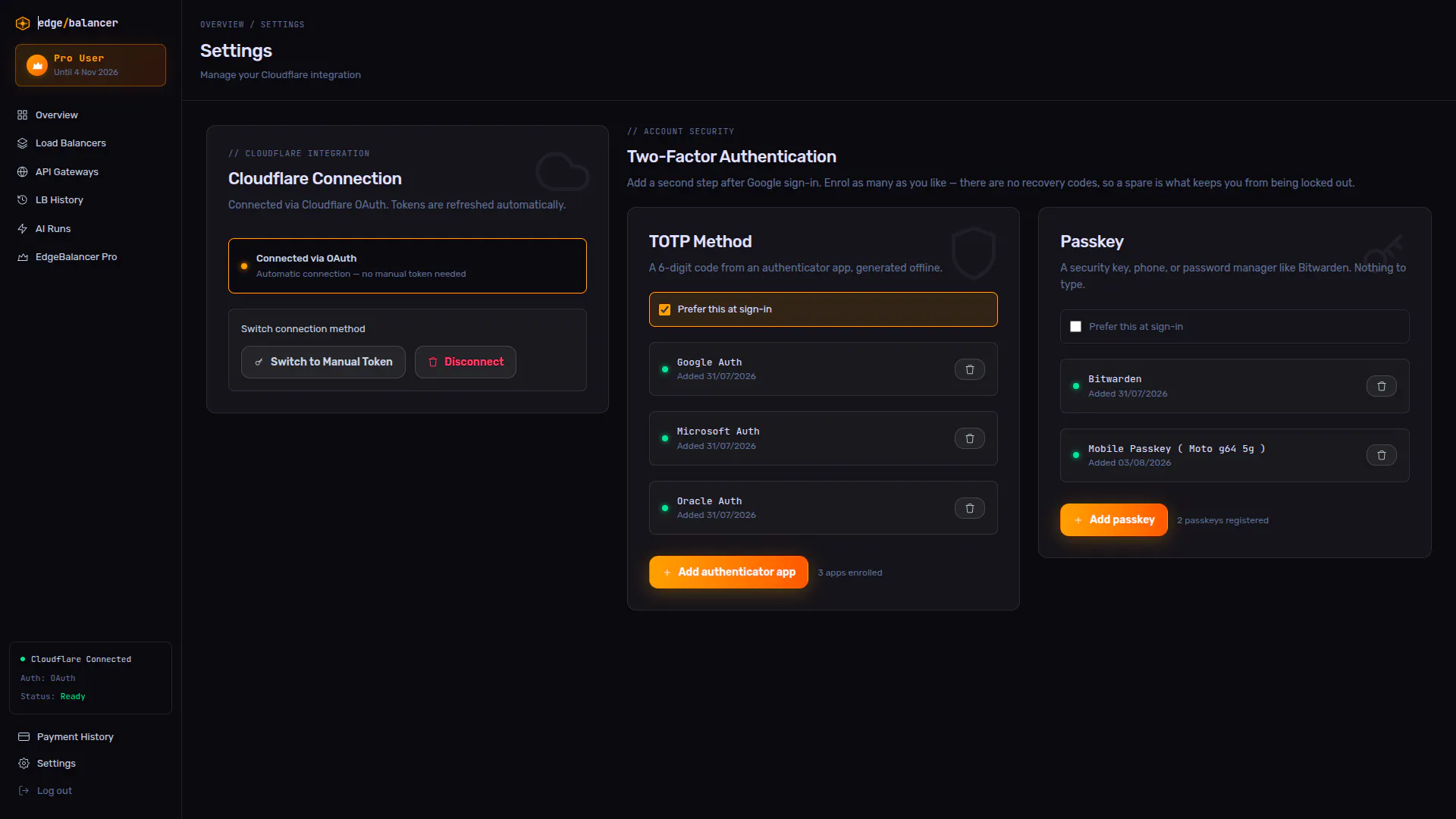Click the Microsoft Auth entry name
The width and height of the screenshot is (1456, 819).
click(718, 431)
